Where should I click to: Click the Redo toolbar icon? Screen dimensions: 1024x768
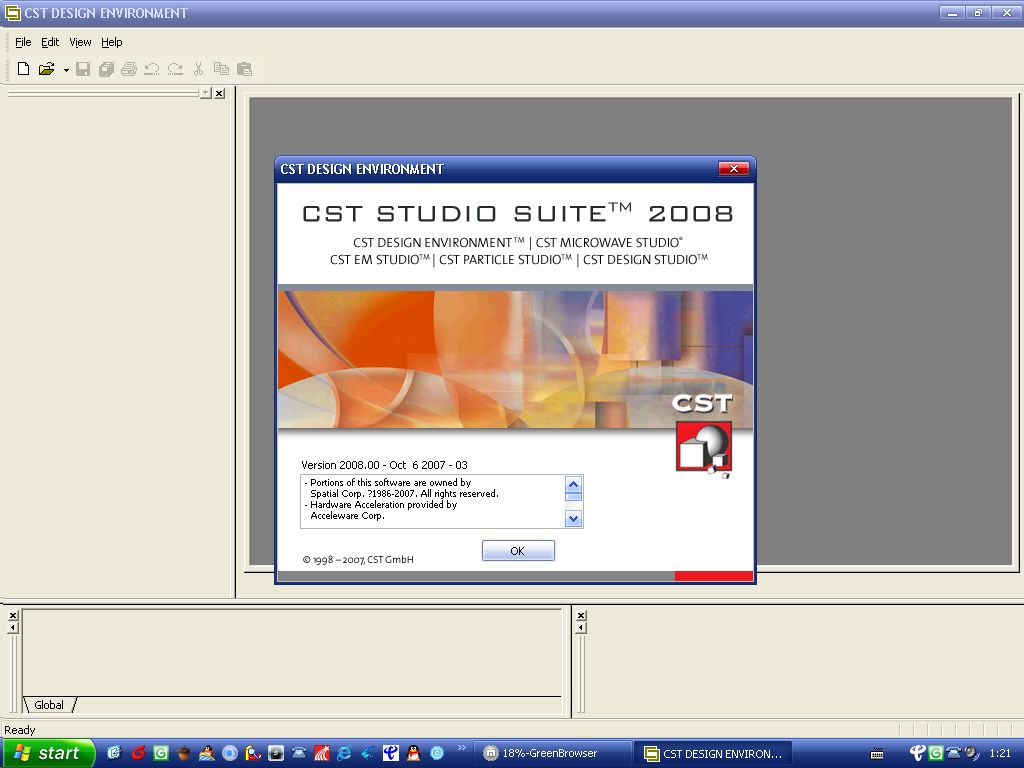coord(175,69)
